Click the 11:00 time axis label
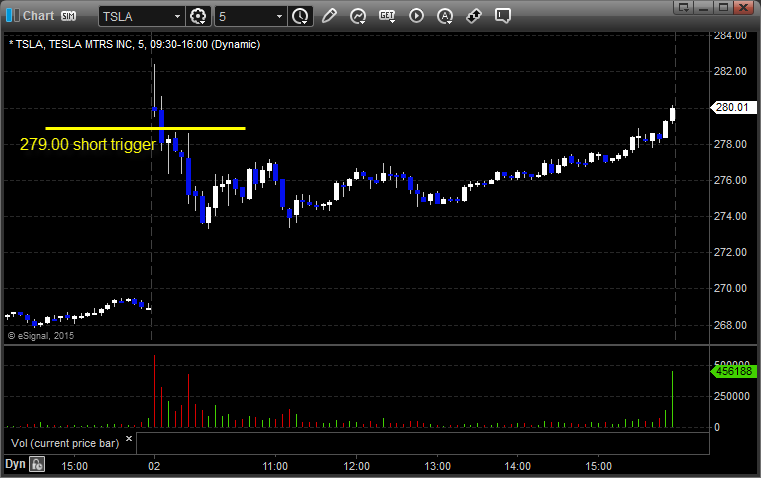761x478 pixels. tap(275, 466)
